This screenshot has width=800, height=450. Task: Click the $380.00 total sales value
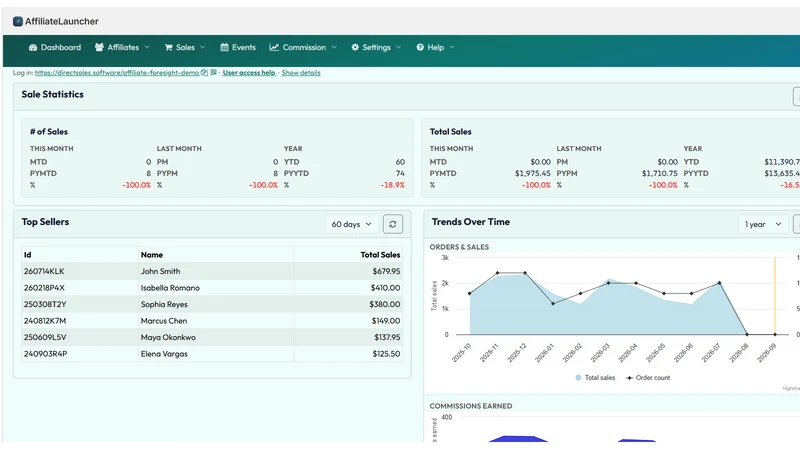point(385,304)
